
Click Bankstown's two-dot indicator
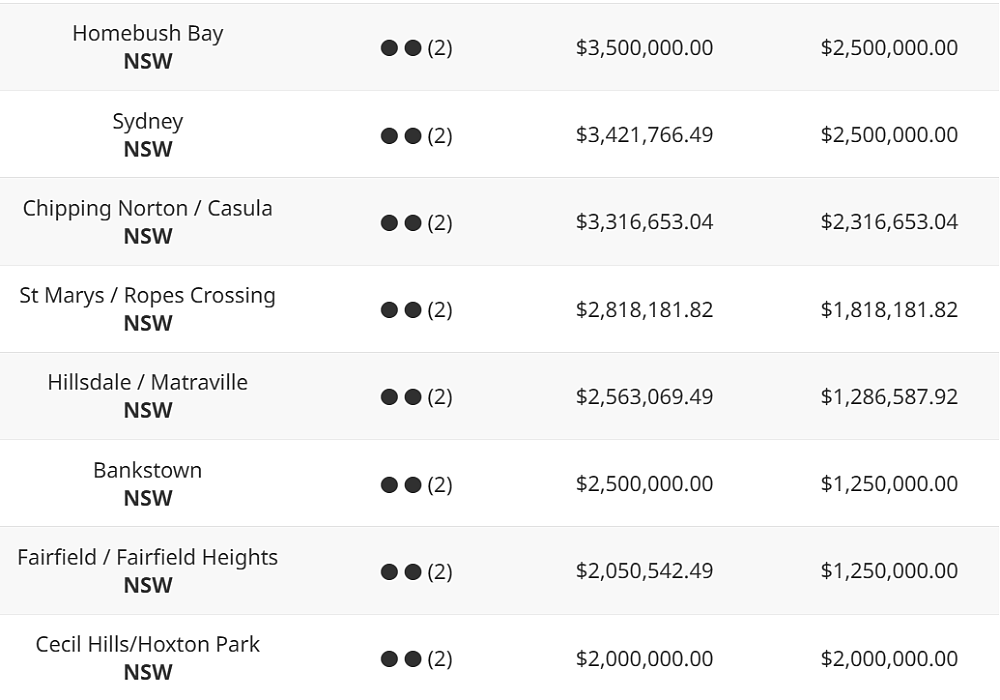tap(401, 485)
